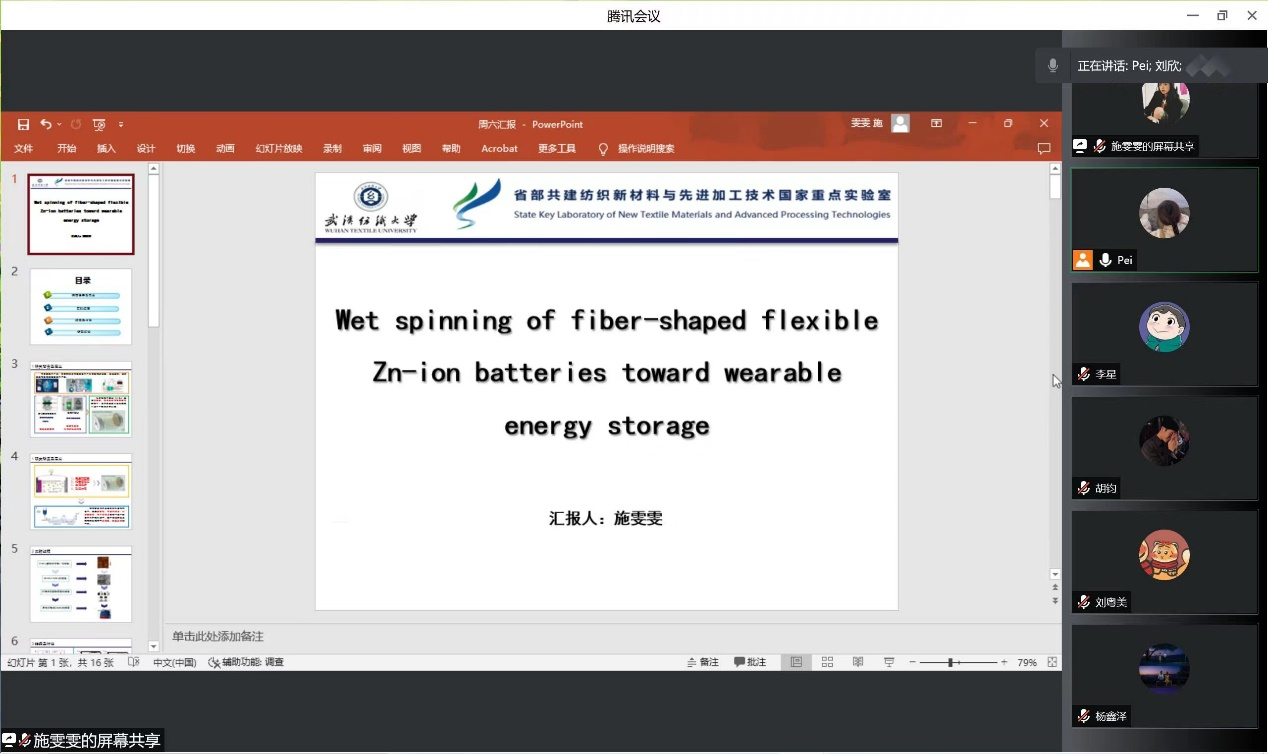This screenshot has height=754, width=1268.
Task: Open the 幻灯片放映 ribbon tab
Action: tap(278, 149)
